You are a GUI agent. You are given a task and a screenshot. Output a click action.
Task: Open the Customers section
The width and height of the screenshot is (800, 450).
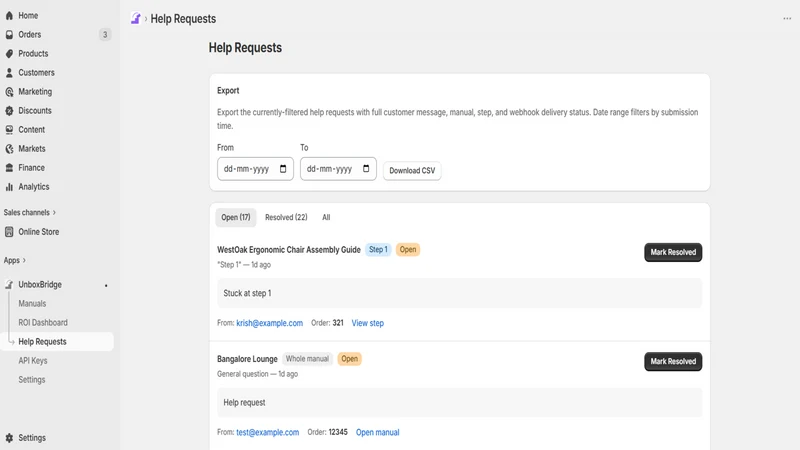click(36, 72)
